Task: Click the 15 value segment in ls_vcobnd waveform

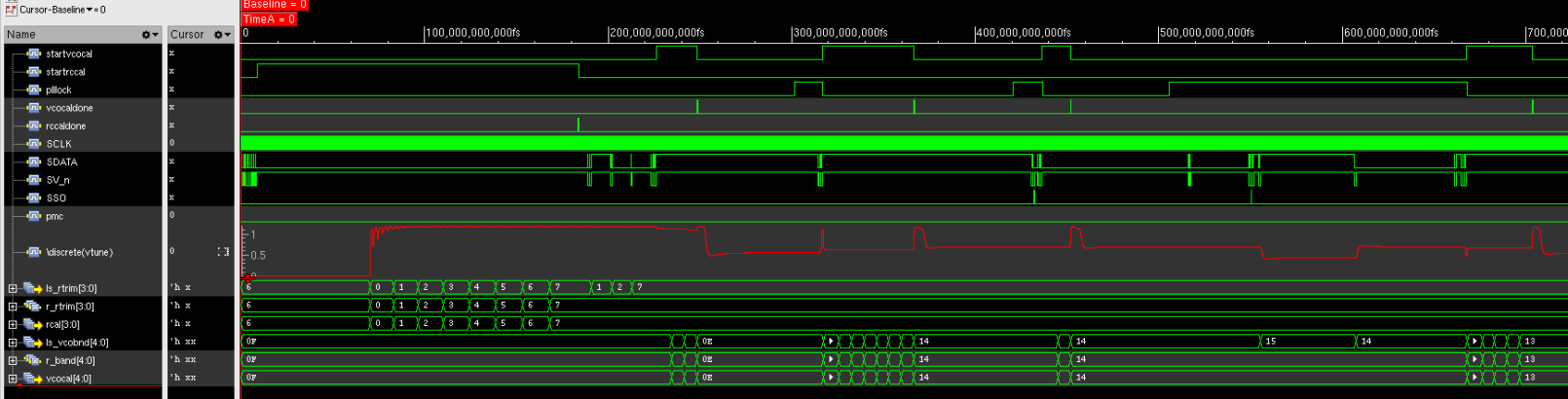Action: tap(1309, 342)
